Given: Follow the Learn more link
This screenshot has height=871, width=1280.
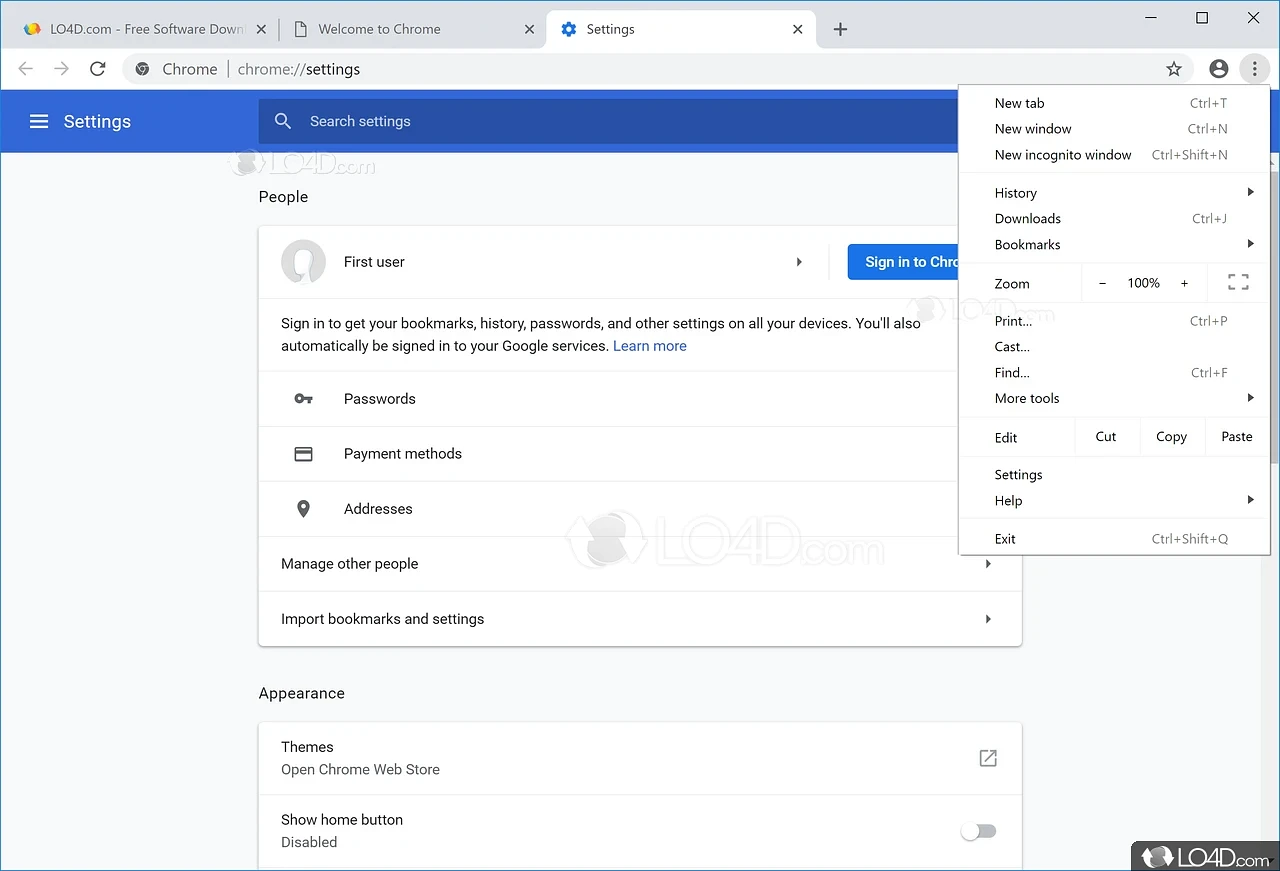Looking at the screenshot, I should click(649, 346).
